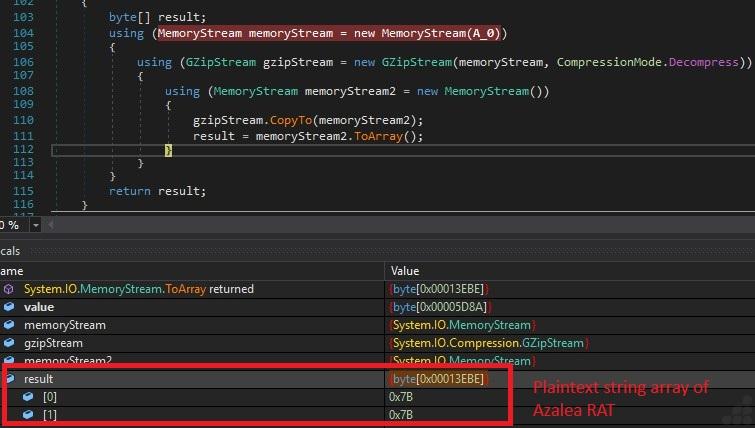The width and height of the screenshot is (755, 428).
Task: Click the highlighted MemoryStream(A_0) statement
Action: coord(329,33)
